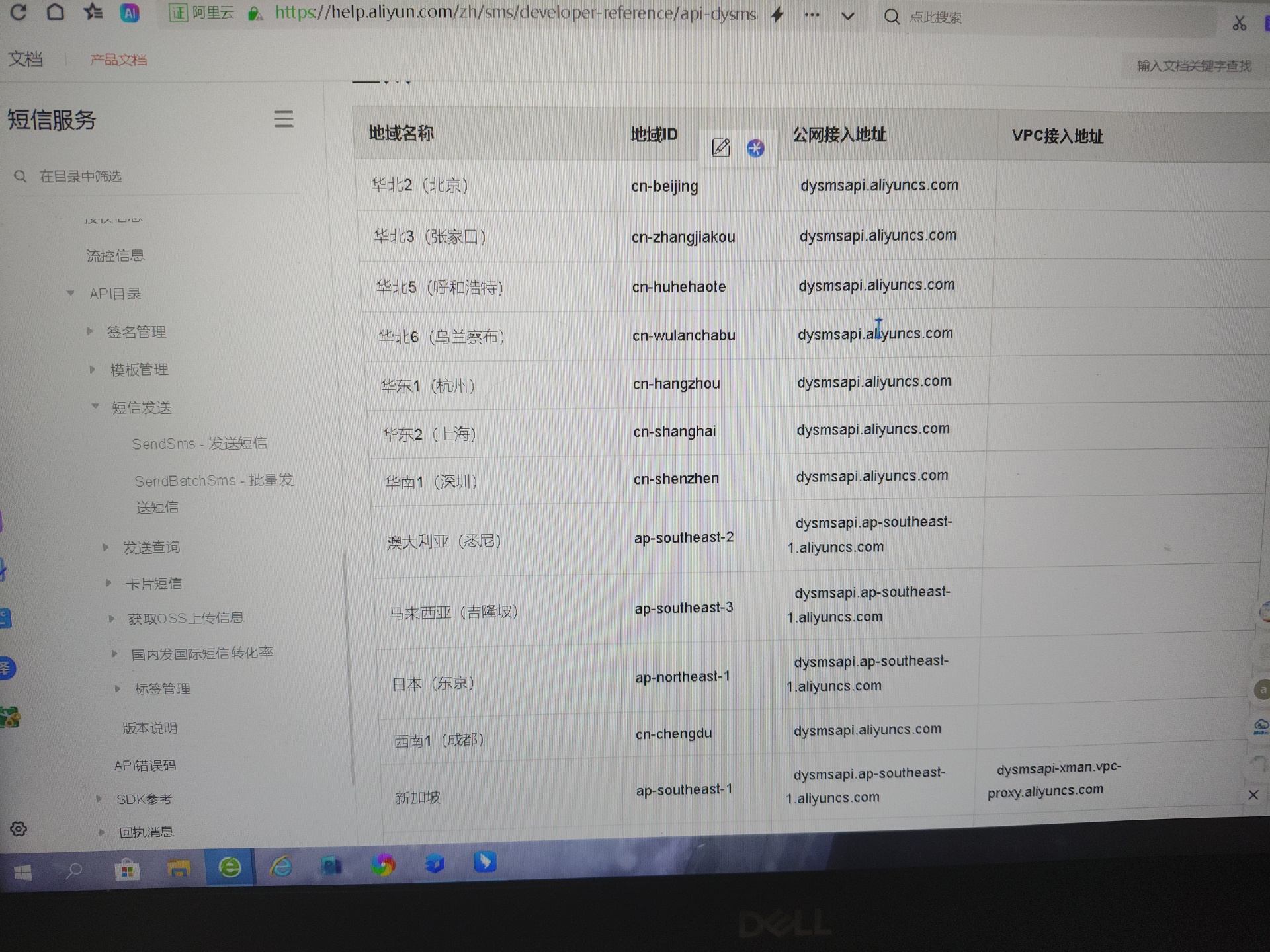Image resolution: width=1270 pixels, height=952 pixels.
Task: Open the colorful pinwheel app in taskbar
Action: [x=383, y=864]
